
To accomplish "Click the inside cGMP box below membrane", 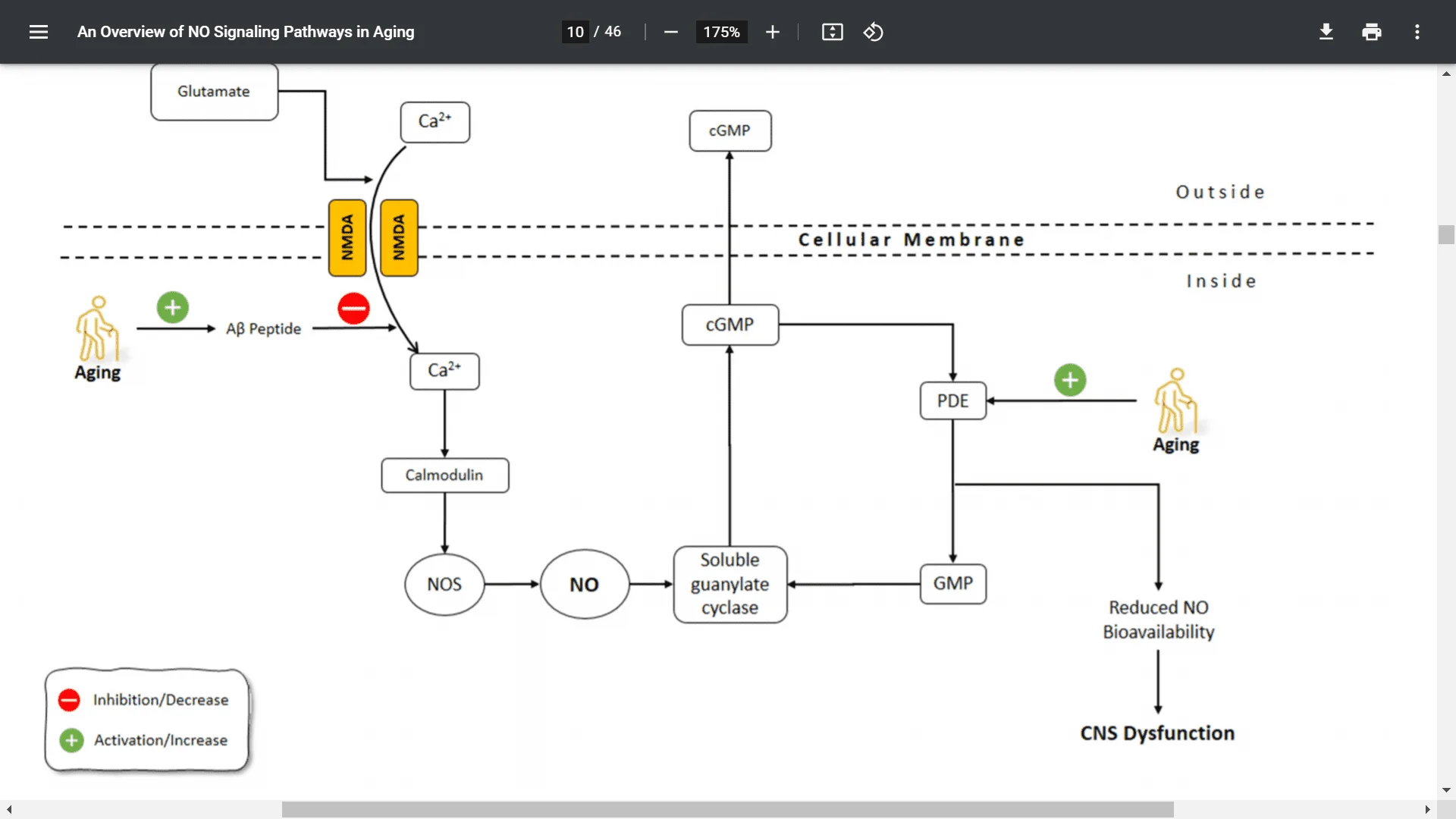I will (x=730, y=325).
